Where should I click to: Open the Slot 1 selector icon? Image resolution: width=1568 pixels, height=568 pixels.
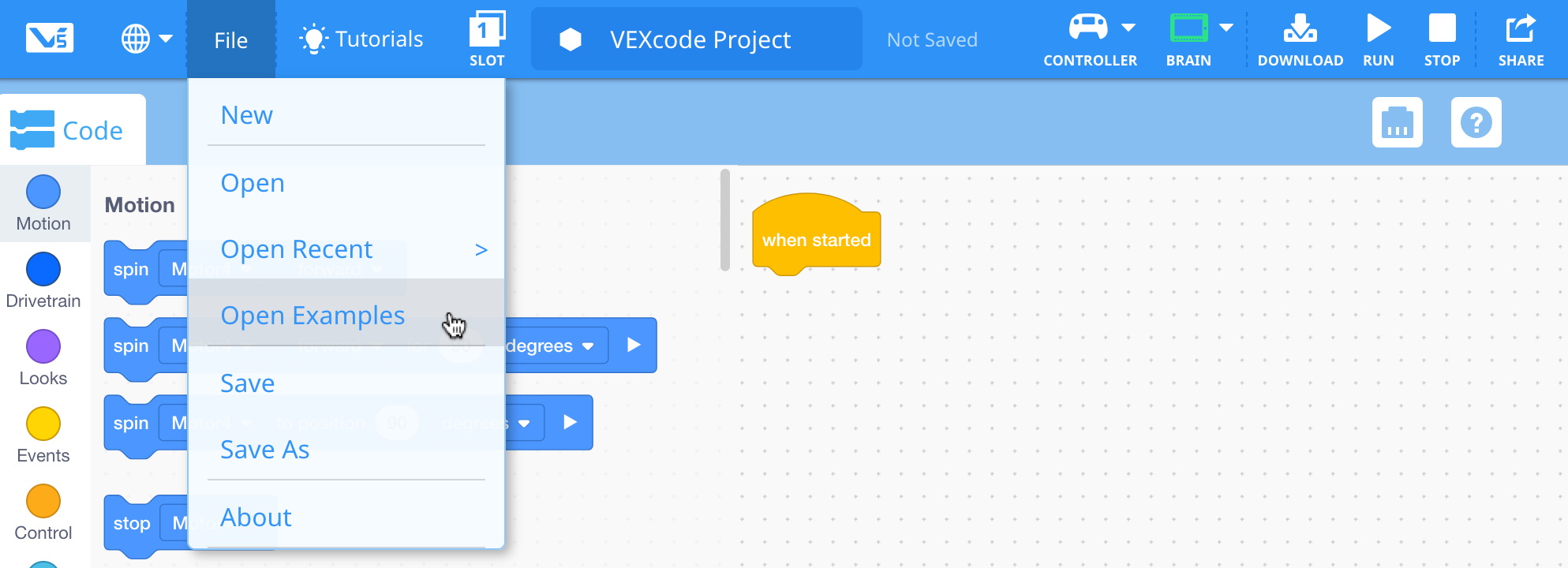click(487, 29)
